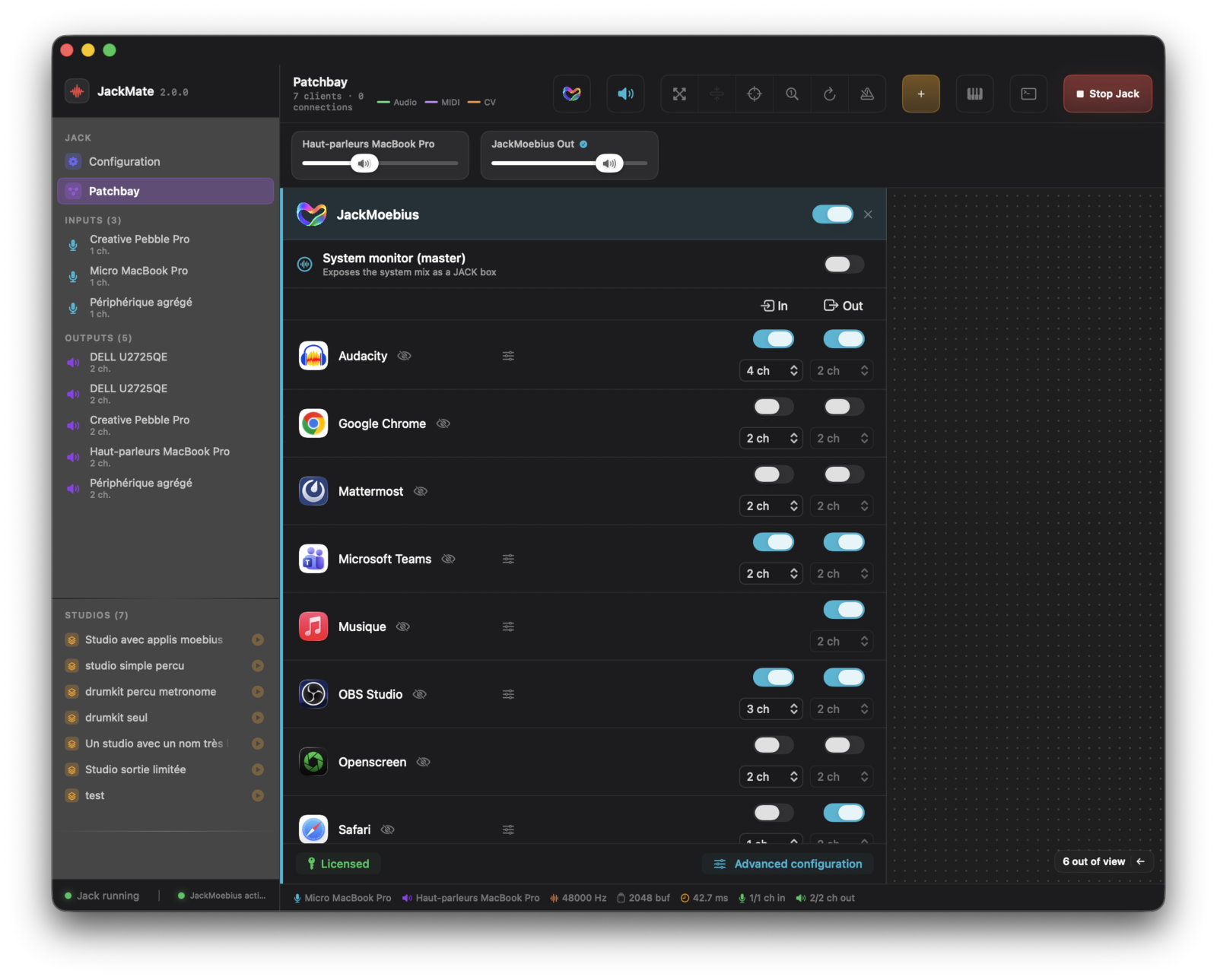Hide Google Chrome with eye icon
The width and height of the screenshot is (1217, 980).
[443, 423]
